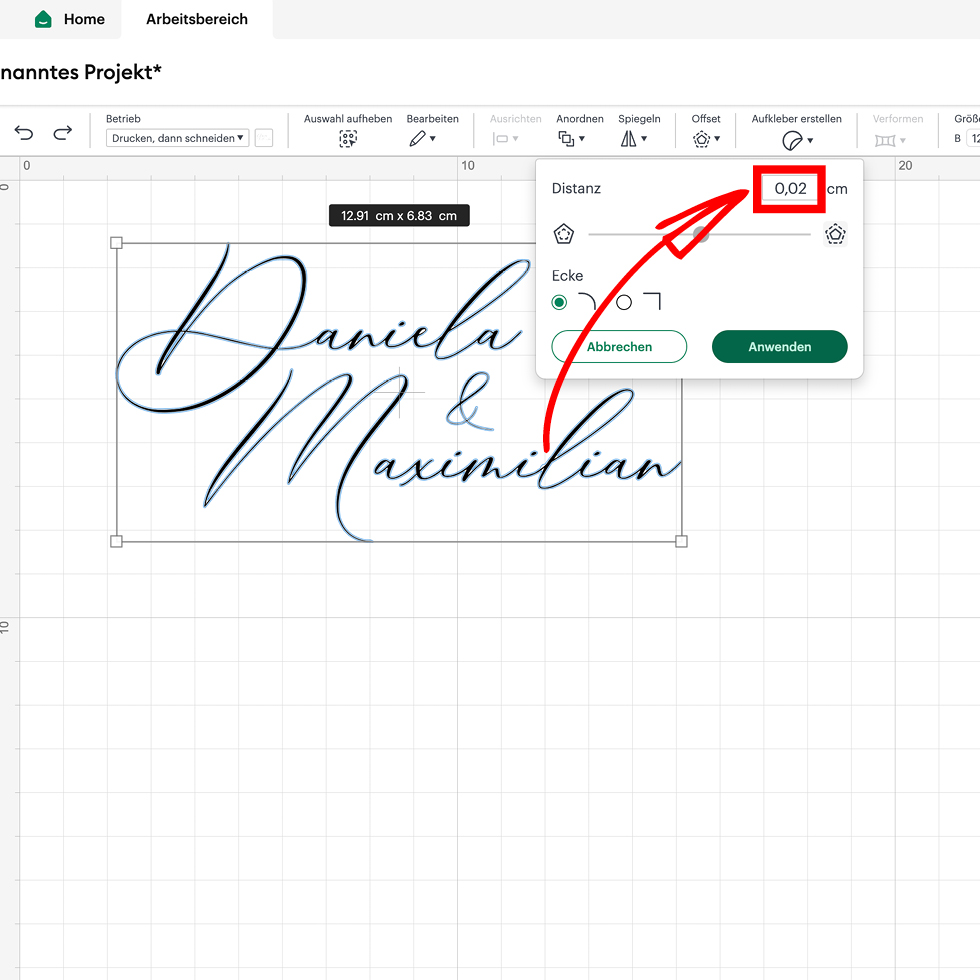Click the Aufkleber erstellen sticker icon
This screenshot has width=980, height=980.
coord(792,140)
